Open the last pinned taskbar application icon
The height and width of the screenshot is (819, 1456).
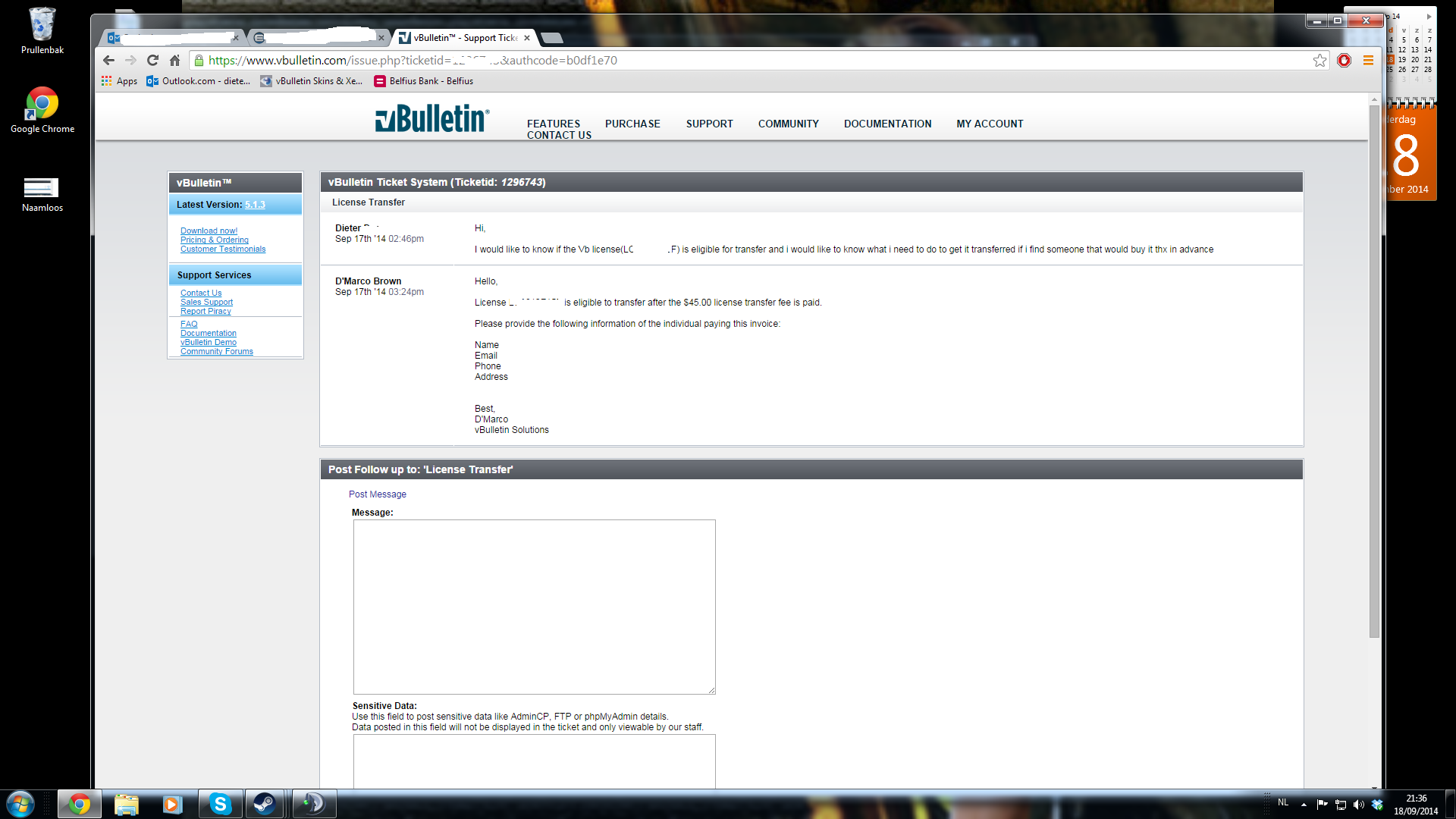click(314, 804)
